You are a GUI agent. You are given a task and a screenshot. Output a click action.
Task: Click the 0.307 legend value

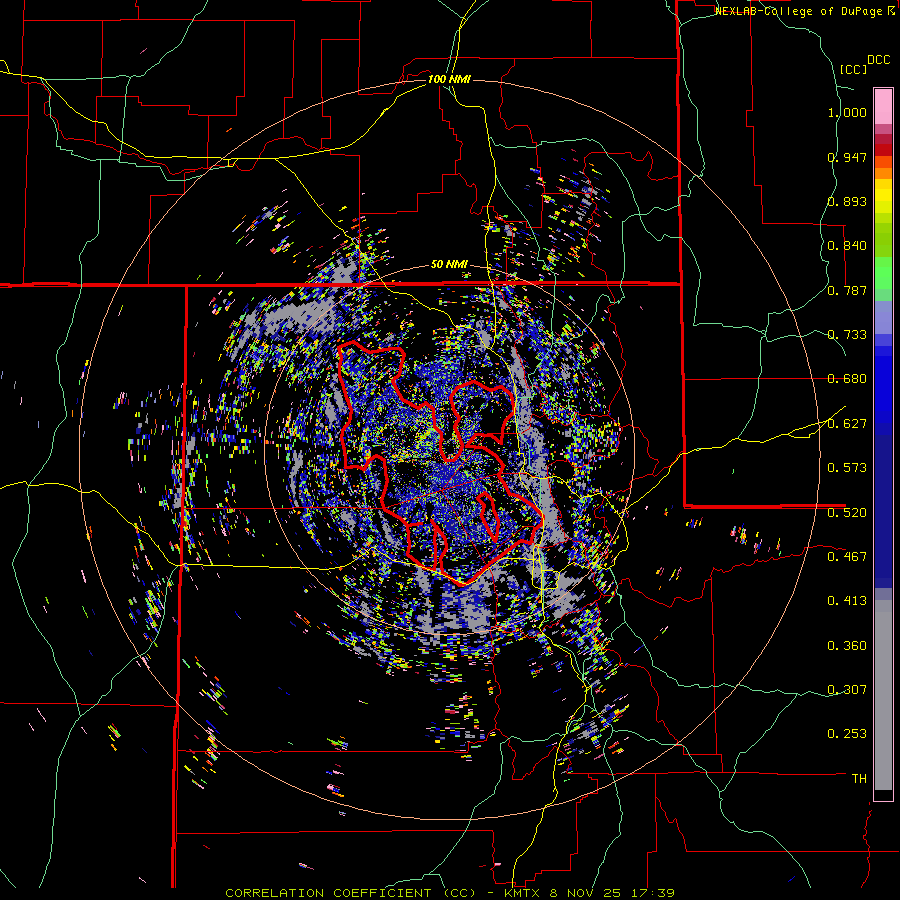coord(847,689)
